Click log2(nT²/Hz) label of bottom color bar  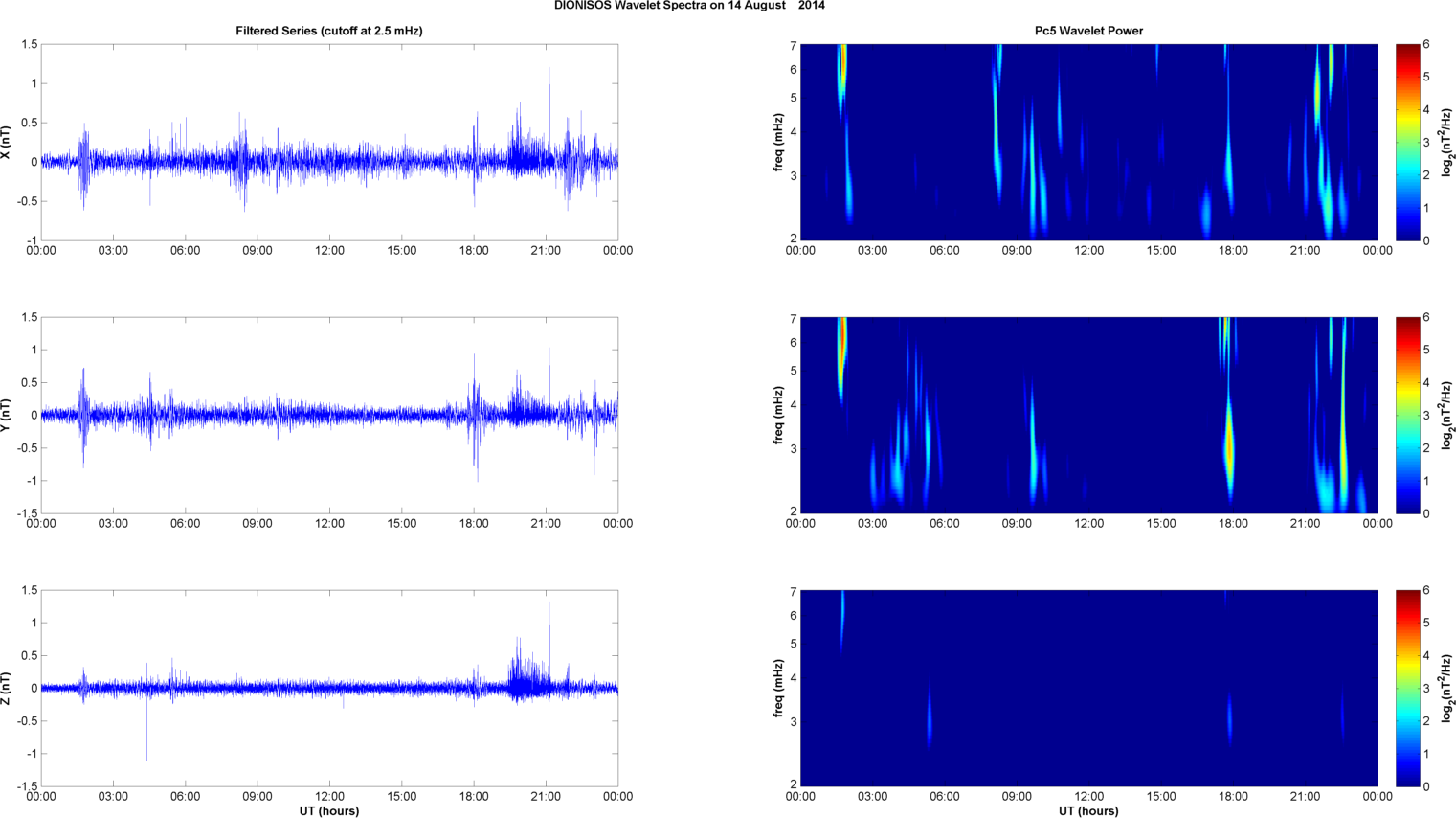point(1447,688)
